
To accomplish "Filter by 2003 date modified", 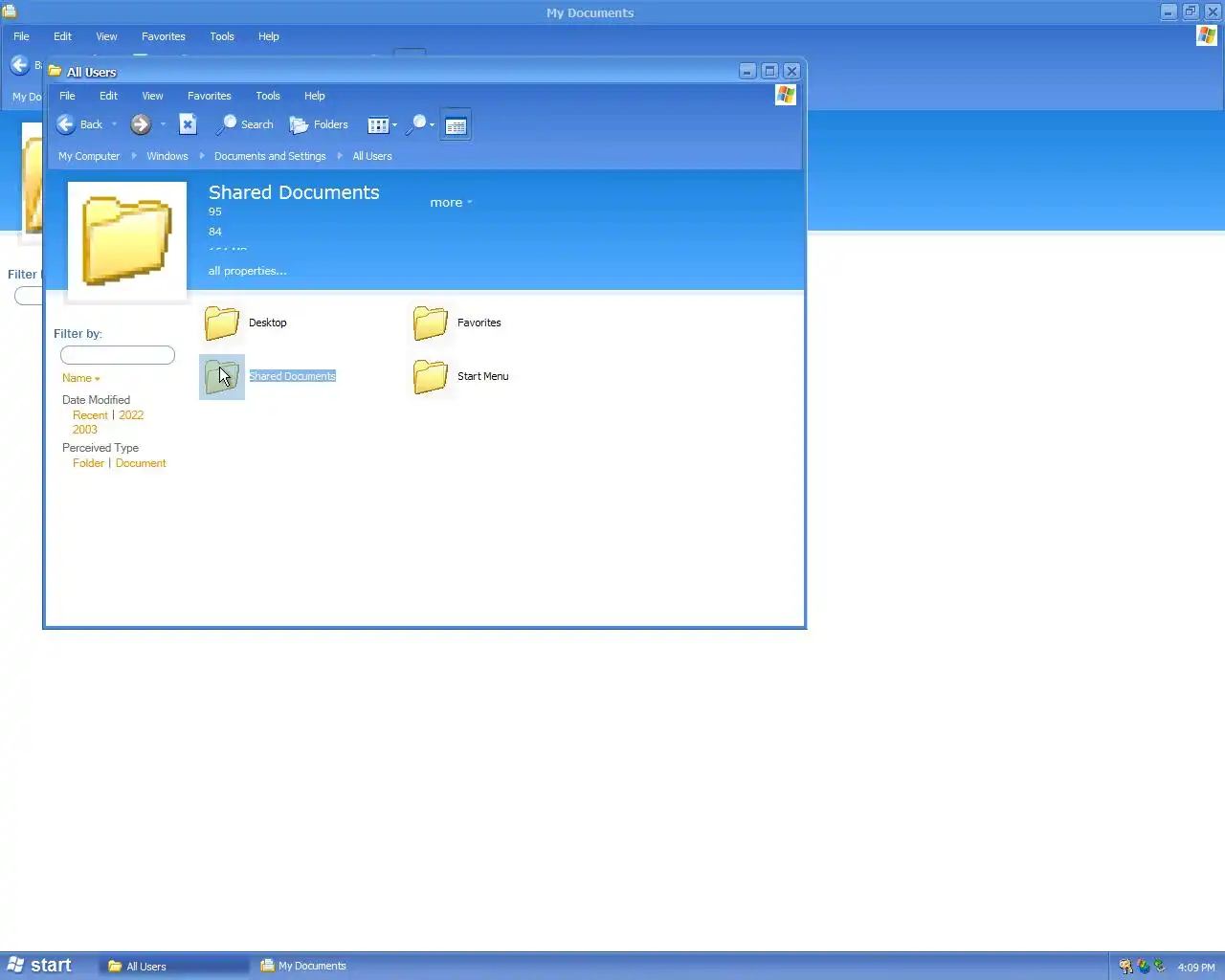I will pos(85,430).
